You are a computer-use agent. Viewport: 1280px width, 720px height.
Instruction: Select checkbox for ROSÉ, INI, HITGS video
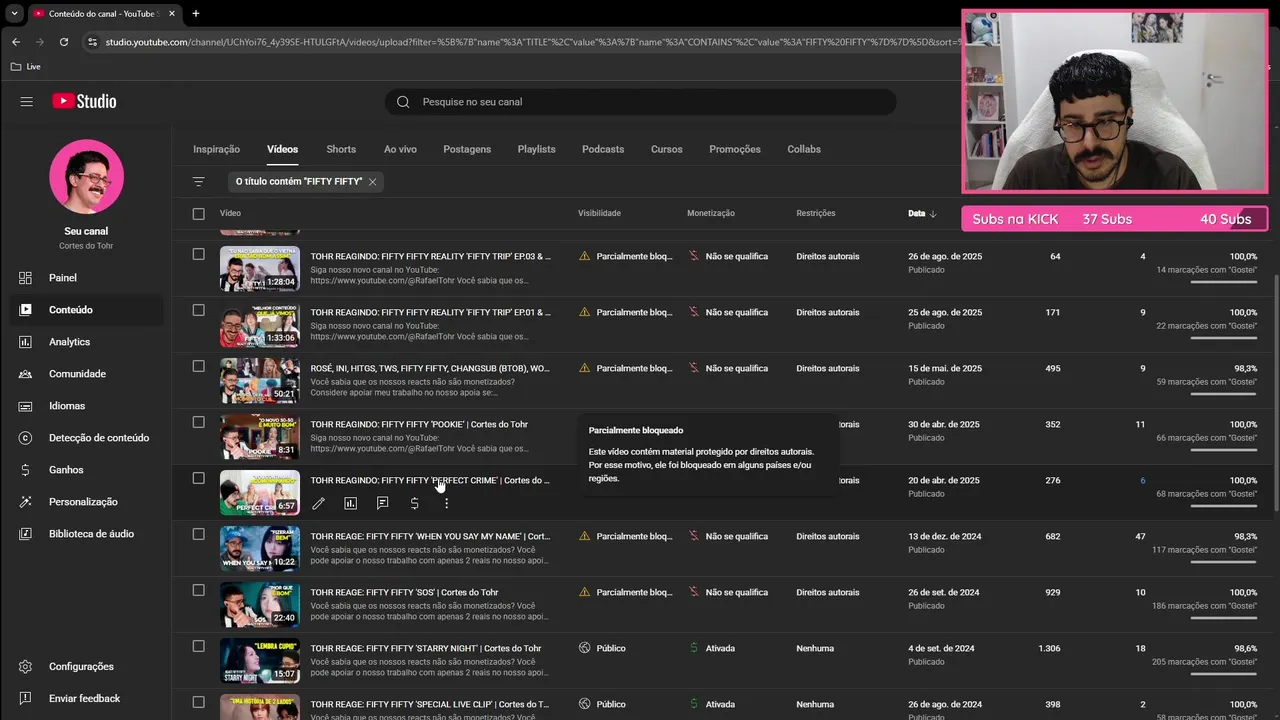198,366
